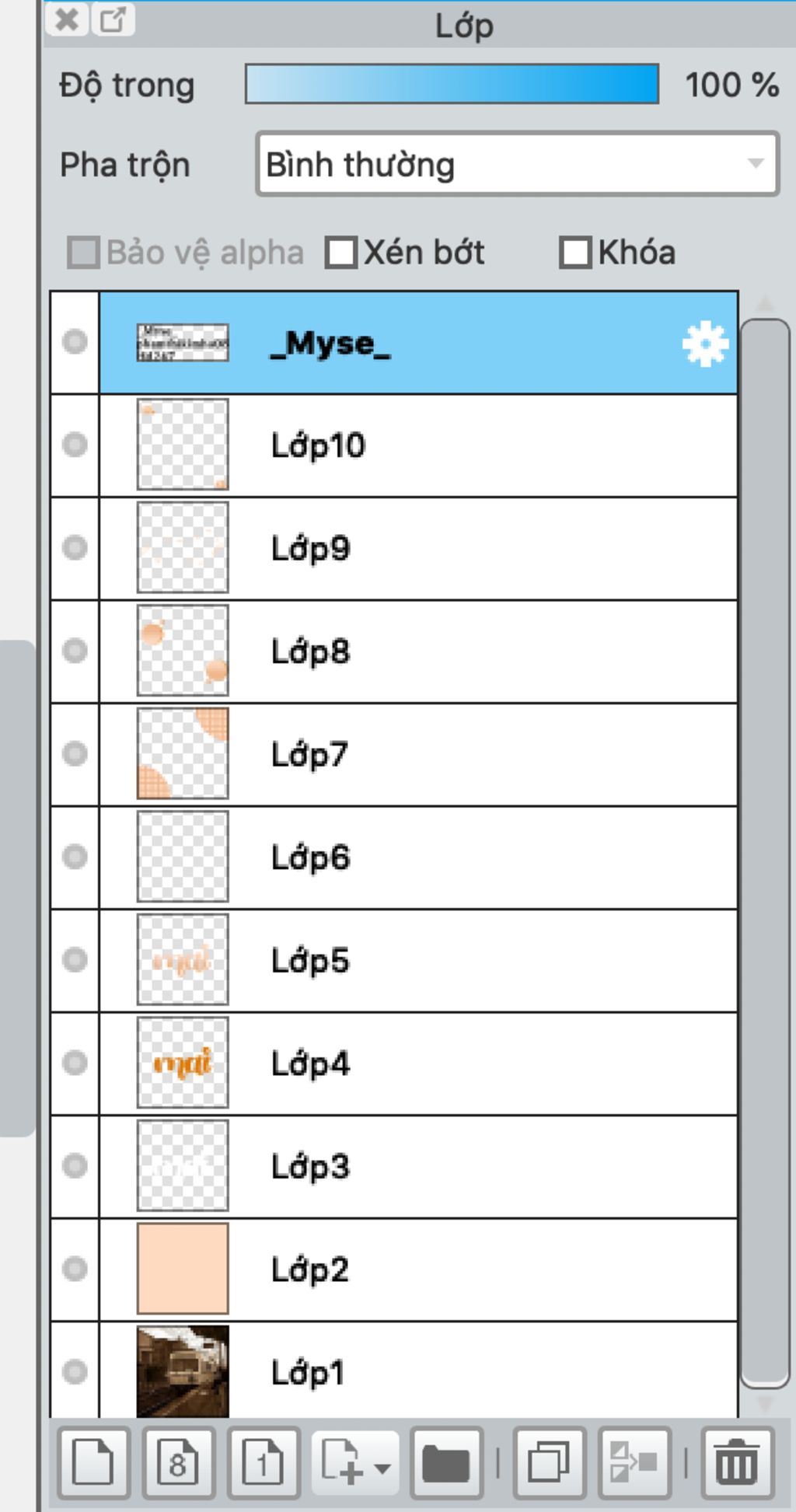Open the Pha trộn blend mode dropdown
Viewport: 796px width, 1512px height.
[517, 164]
